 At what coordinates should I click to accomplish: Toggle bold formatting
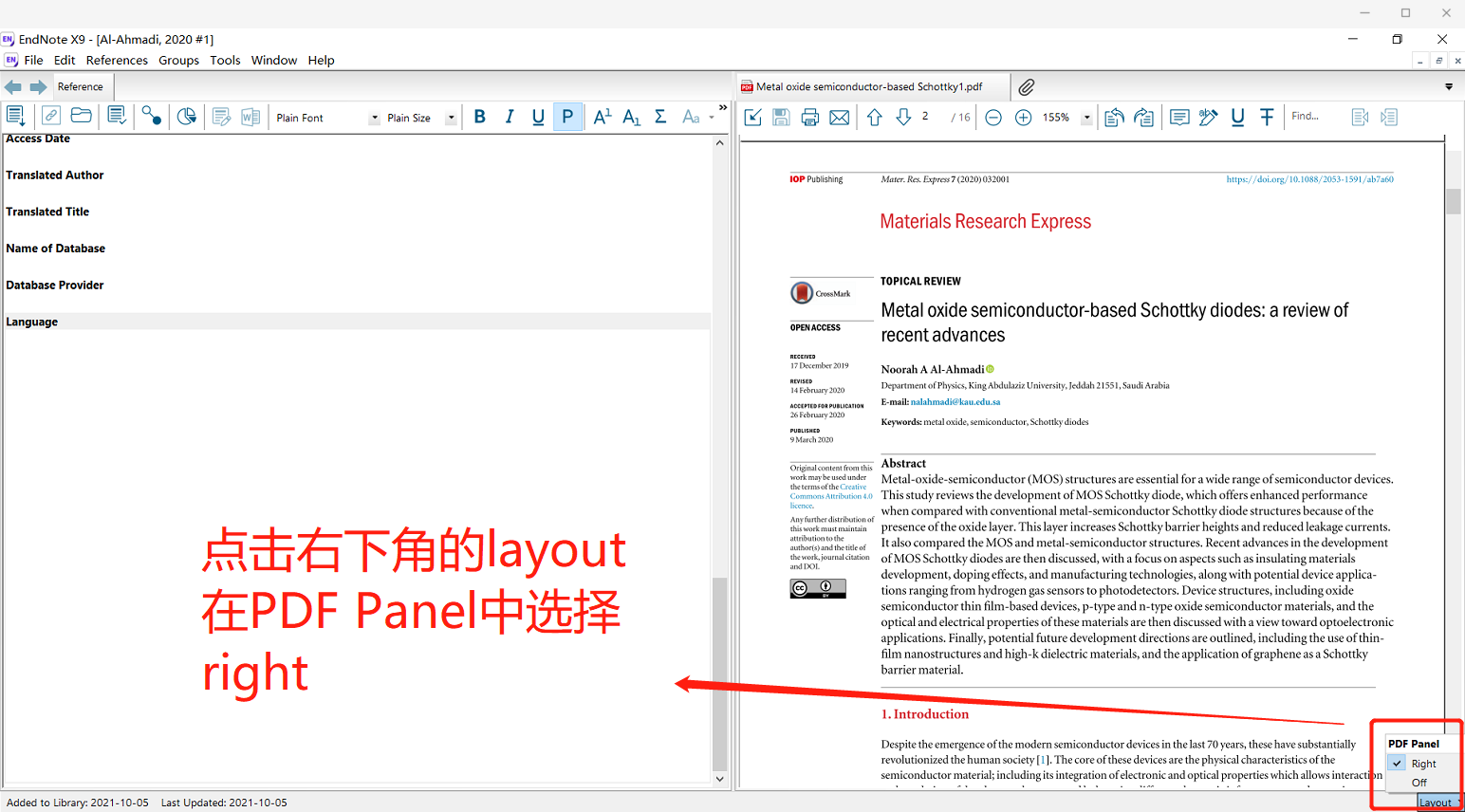click(x=480, y=116)
